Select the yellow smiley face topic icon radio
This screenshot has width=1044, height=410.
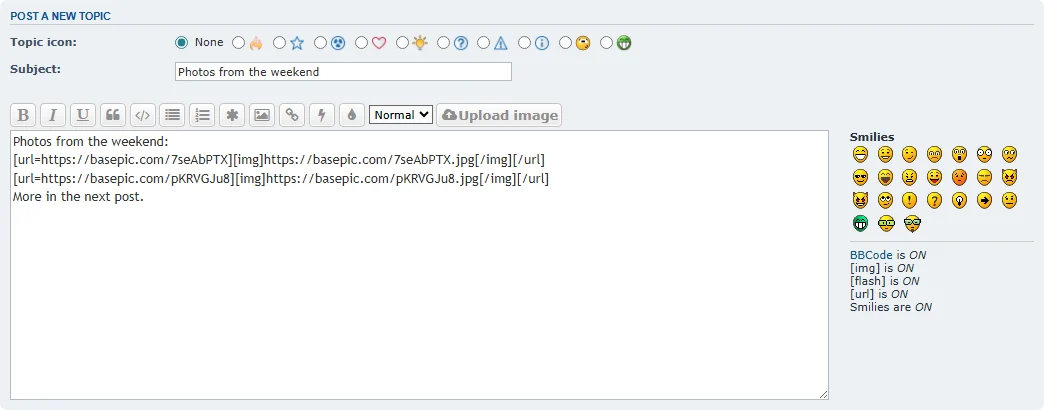tap(565, 43)
